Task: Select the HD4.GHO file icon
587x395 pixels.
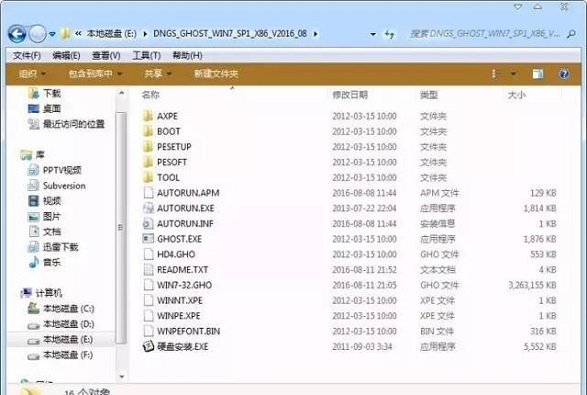Action: click(x=149, y=254)
